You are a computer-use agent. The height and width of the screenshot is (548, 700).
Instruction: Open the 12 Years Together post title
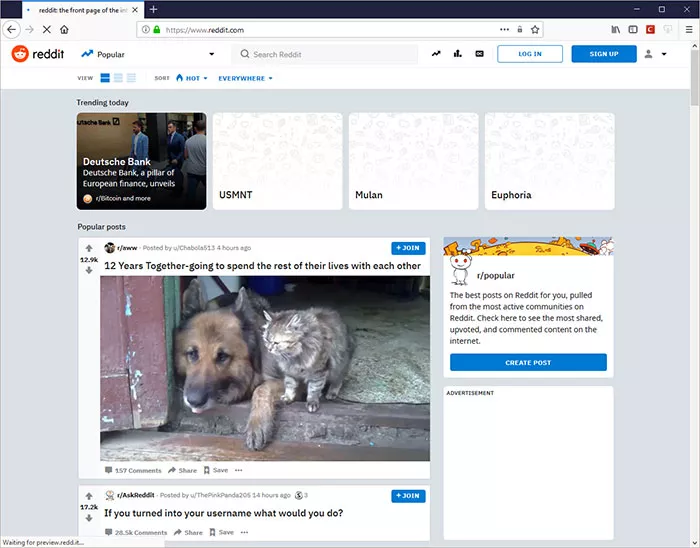(x=262, y=266)
